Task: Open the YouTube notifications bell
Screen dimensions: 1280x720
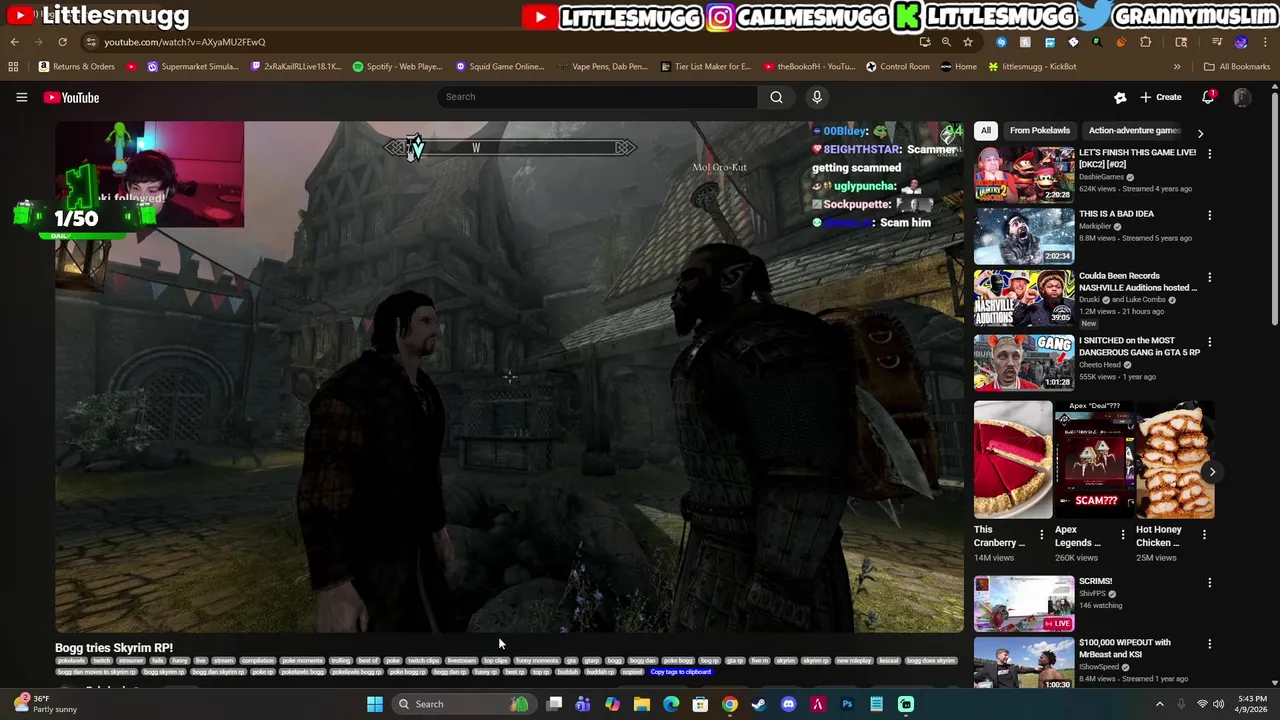Action: (1208, 97)
